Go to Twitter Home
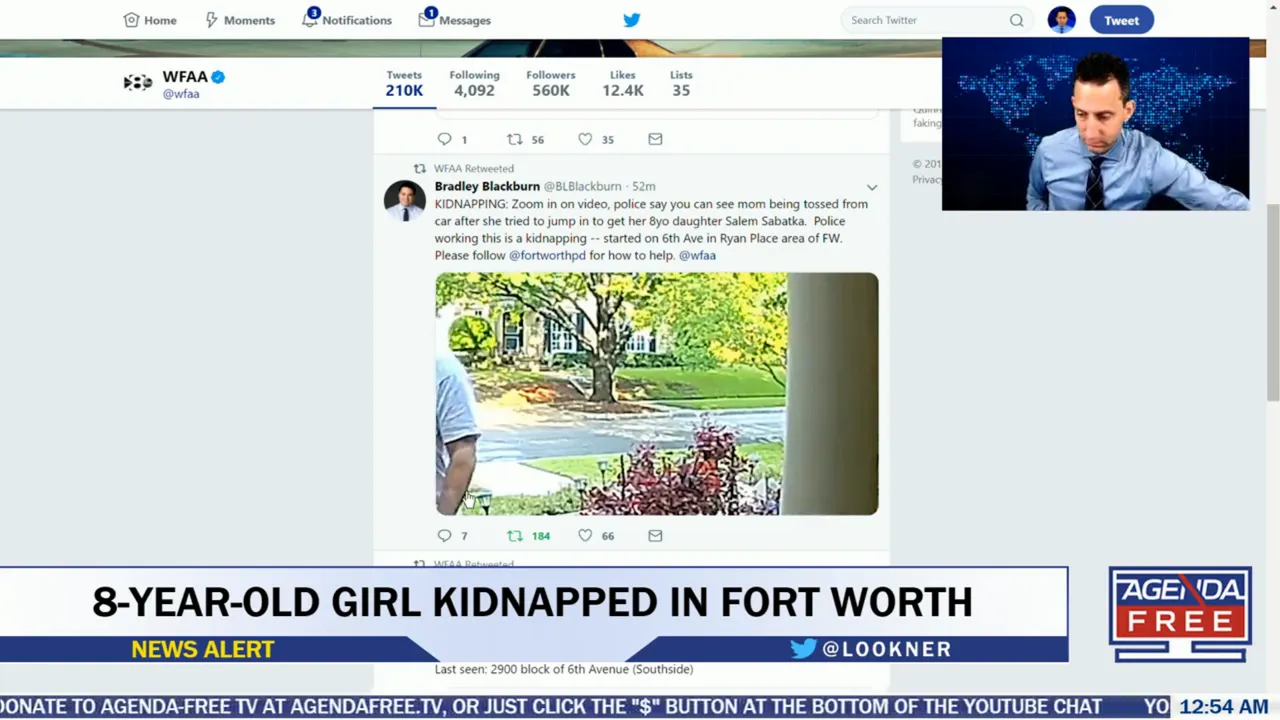1280x720 pixels. point(150,20)
